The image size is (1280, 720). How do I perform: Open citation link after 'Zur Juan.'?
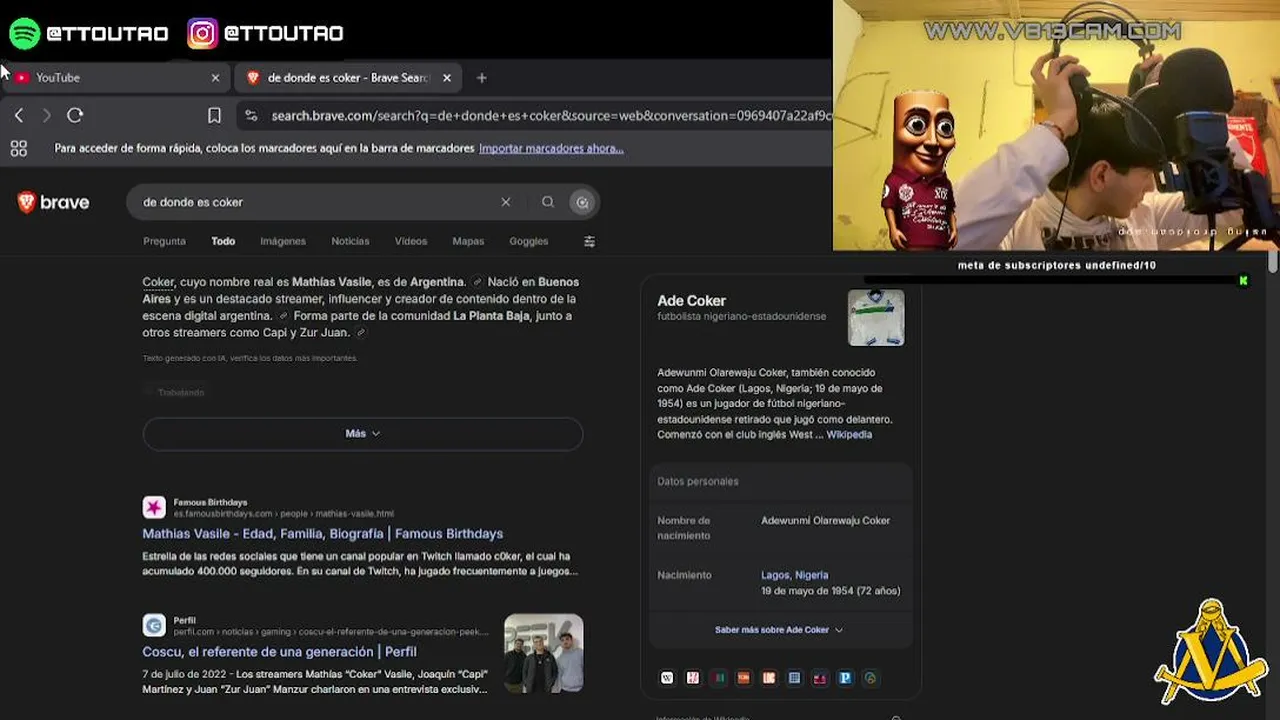pos(361,333)
